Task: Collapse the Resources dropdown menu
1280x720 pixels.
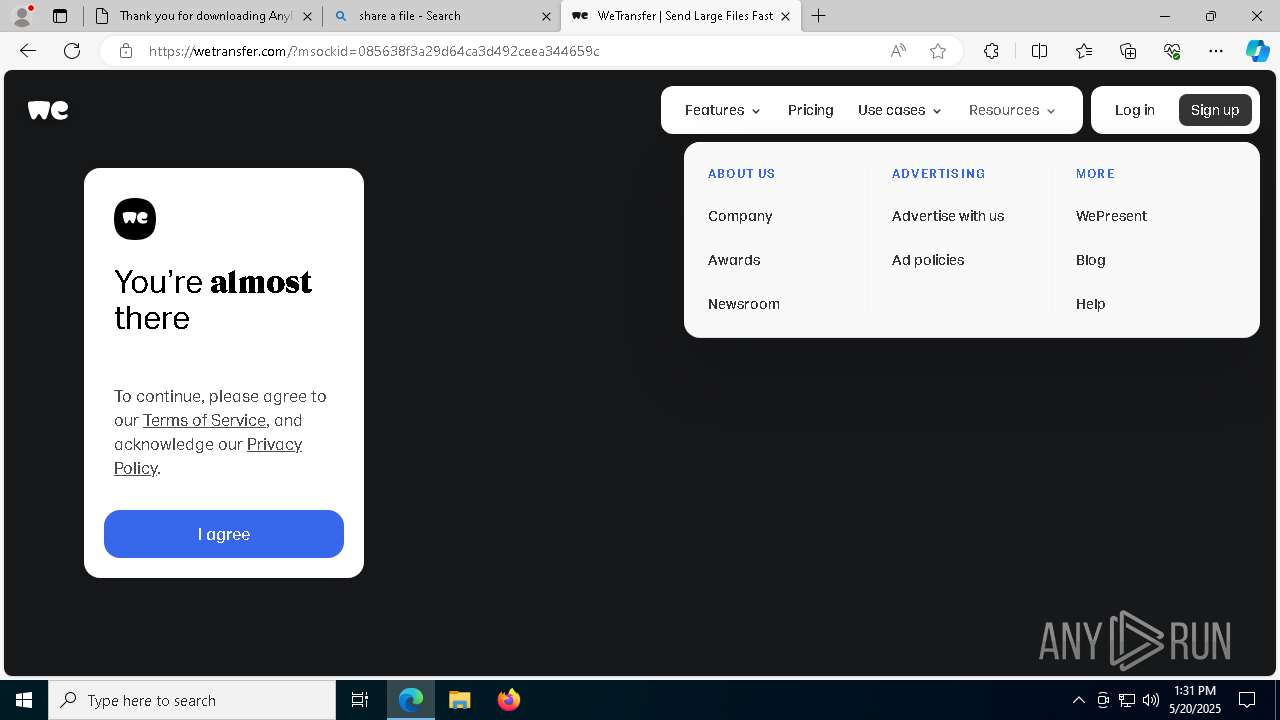Action: click(1012, 110)
